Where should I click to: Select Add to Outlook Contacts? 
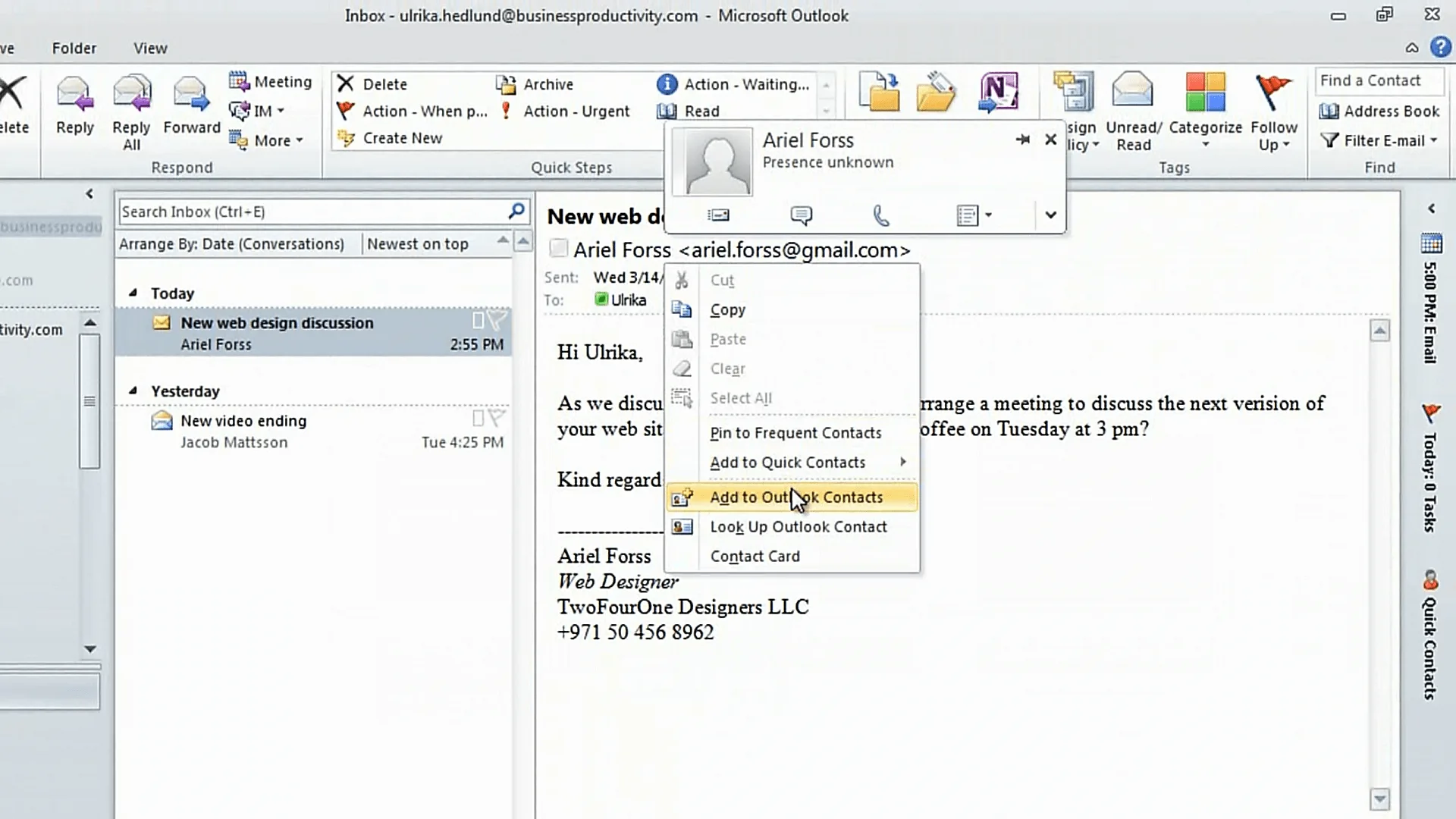click(792, 497)
